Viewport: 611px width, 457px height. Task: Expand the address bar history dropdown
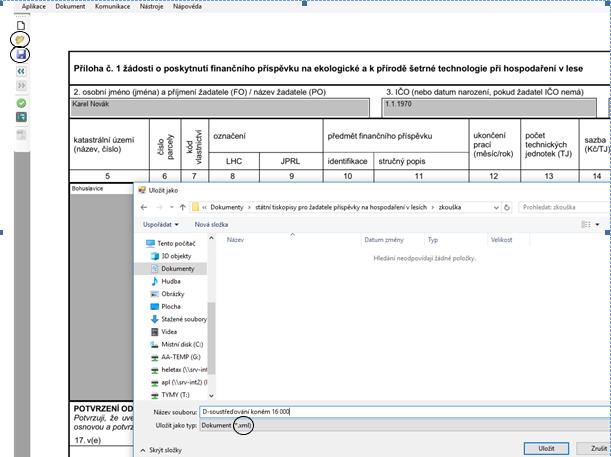(x=496, y=208)
